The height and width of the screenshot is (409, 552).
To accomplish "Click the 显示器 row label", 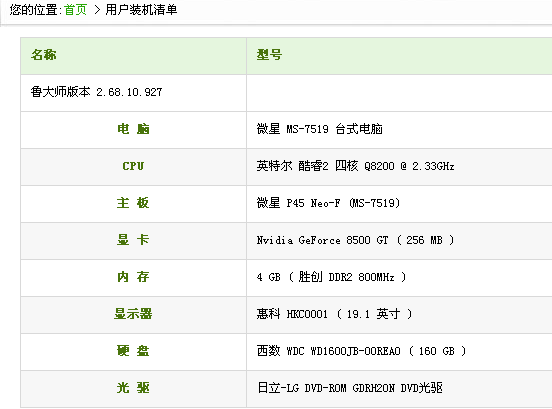I will (x=133, y=314).
